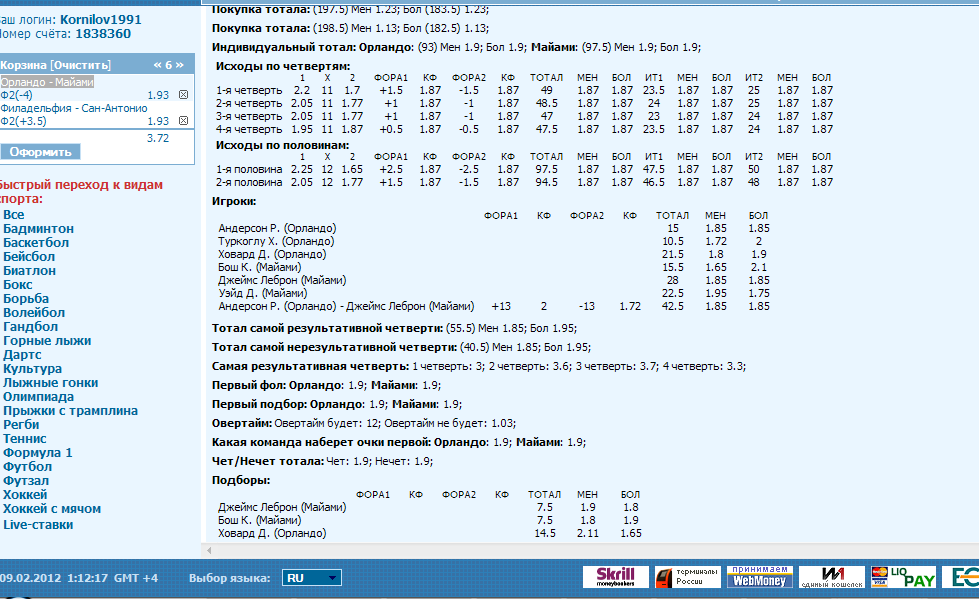Go to next basket page arrow »

tap(179, 65)
